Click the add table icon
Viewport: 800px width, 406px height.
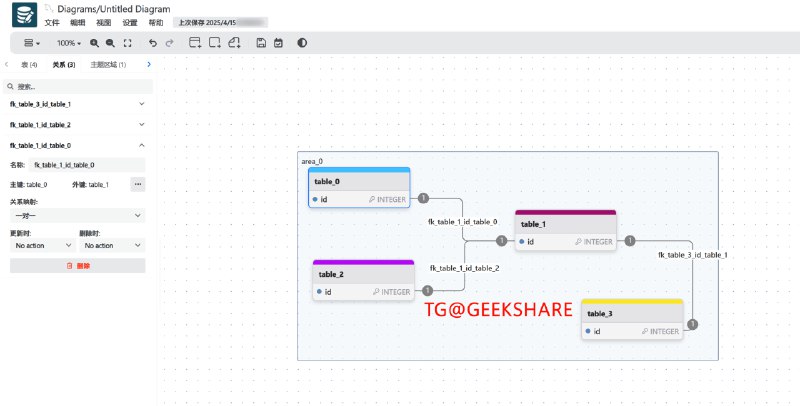[195, 43]
